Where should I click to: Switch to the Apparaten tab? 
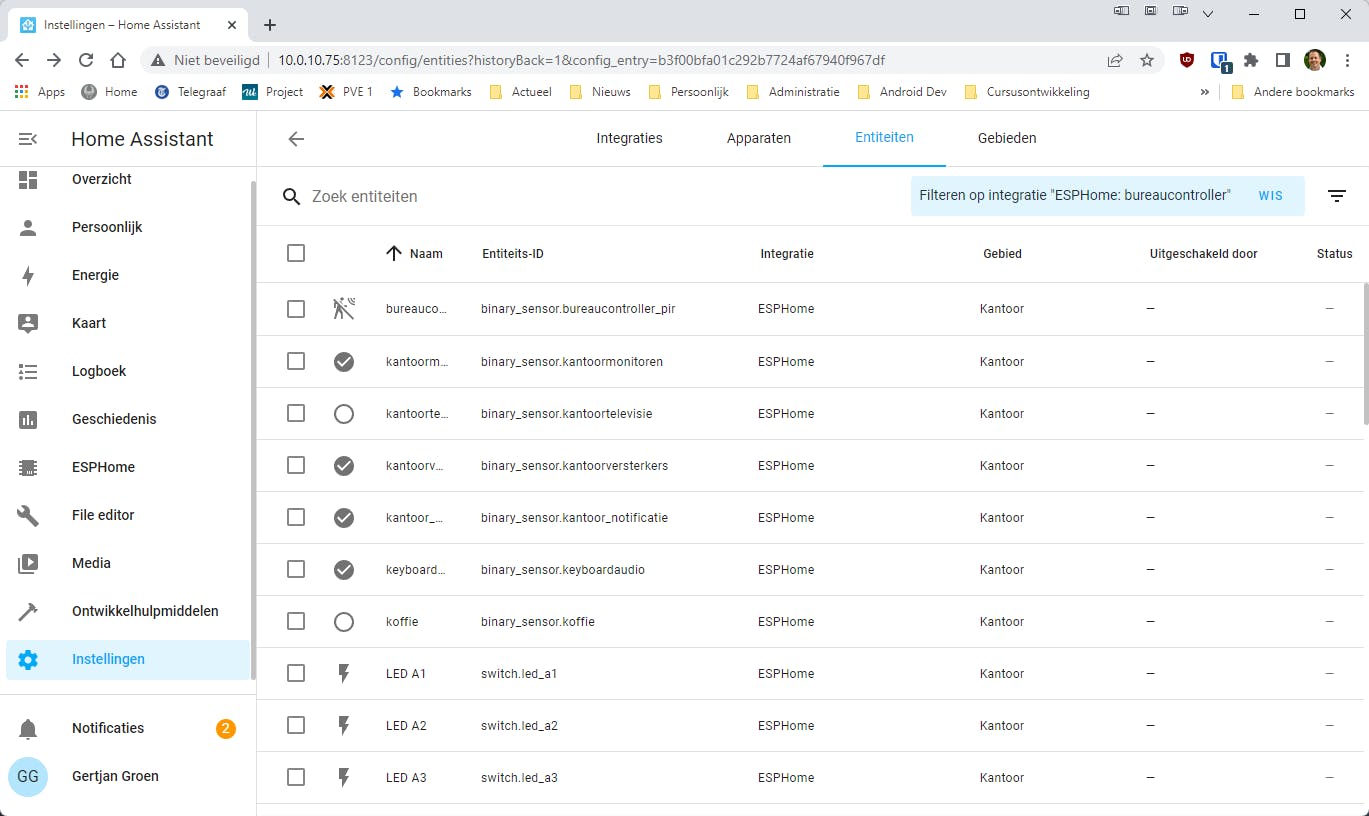758,138
